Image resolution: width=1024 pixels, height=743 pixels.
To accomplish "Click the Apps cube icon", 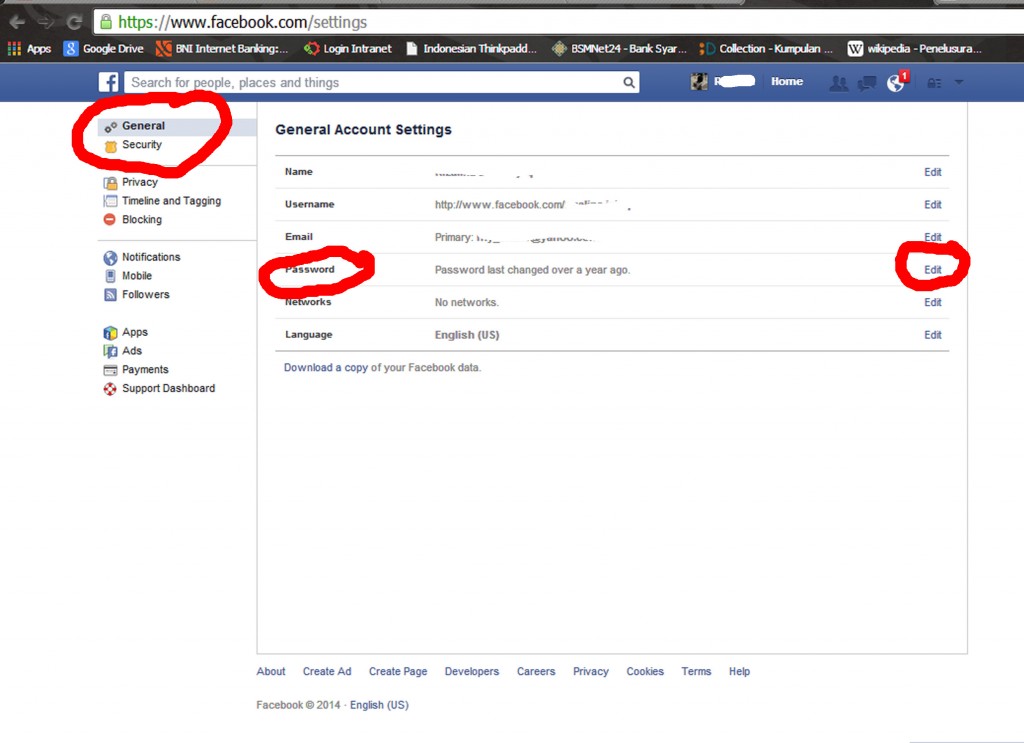I will tap(110, 333).
